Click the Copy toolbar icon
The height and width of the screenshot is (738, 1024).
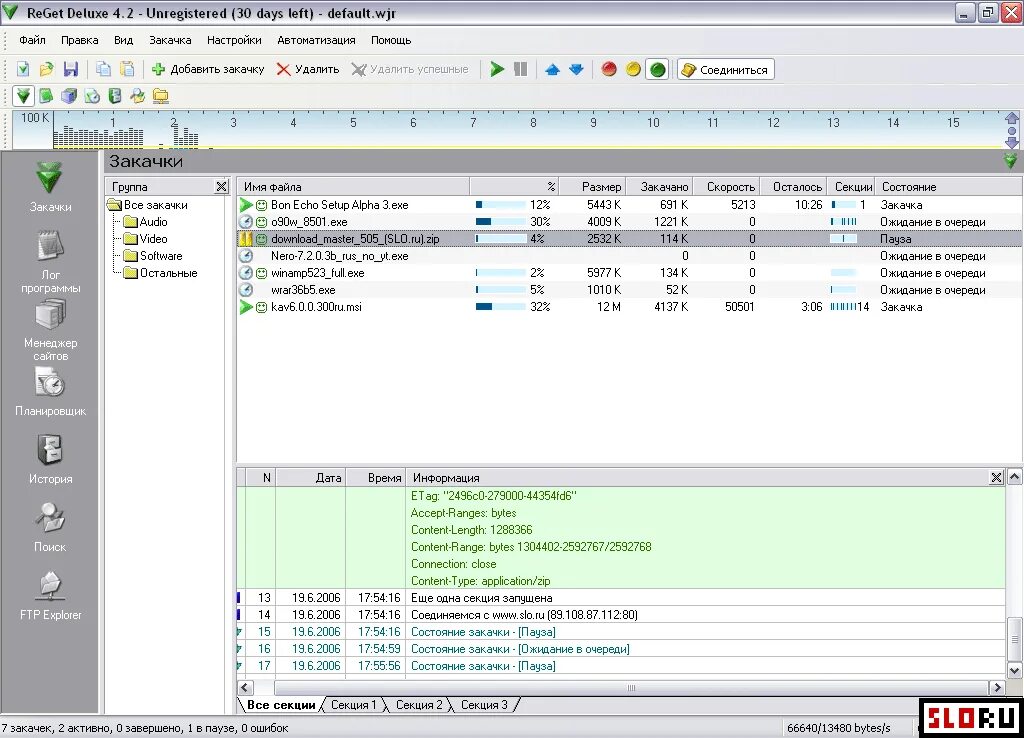pyautogui.click(x=103, y=69)
